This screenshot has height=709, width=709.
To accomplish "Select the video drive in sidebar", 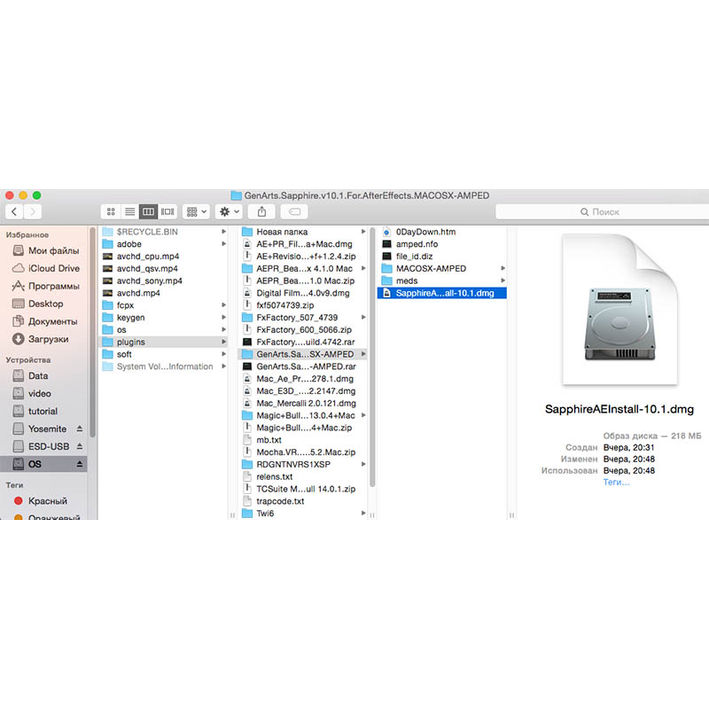I will click(33, 393).
